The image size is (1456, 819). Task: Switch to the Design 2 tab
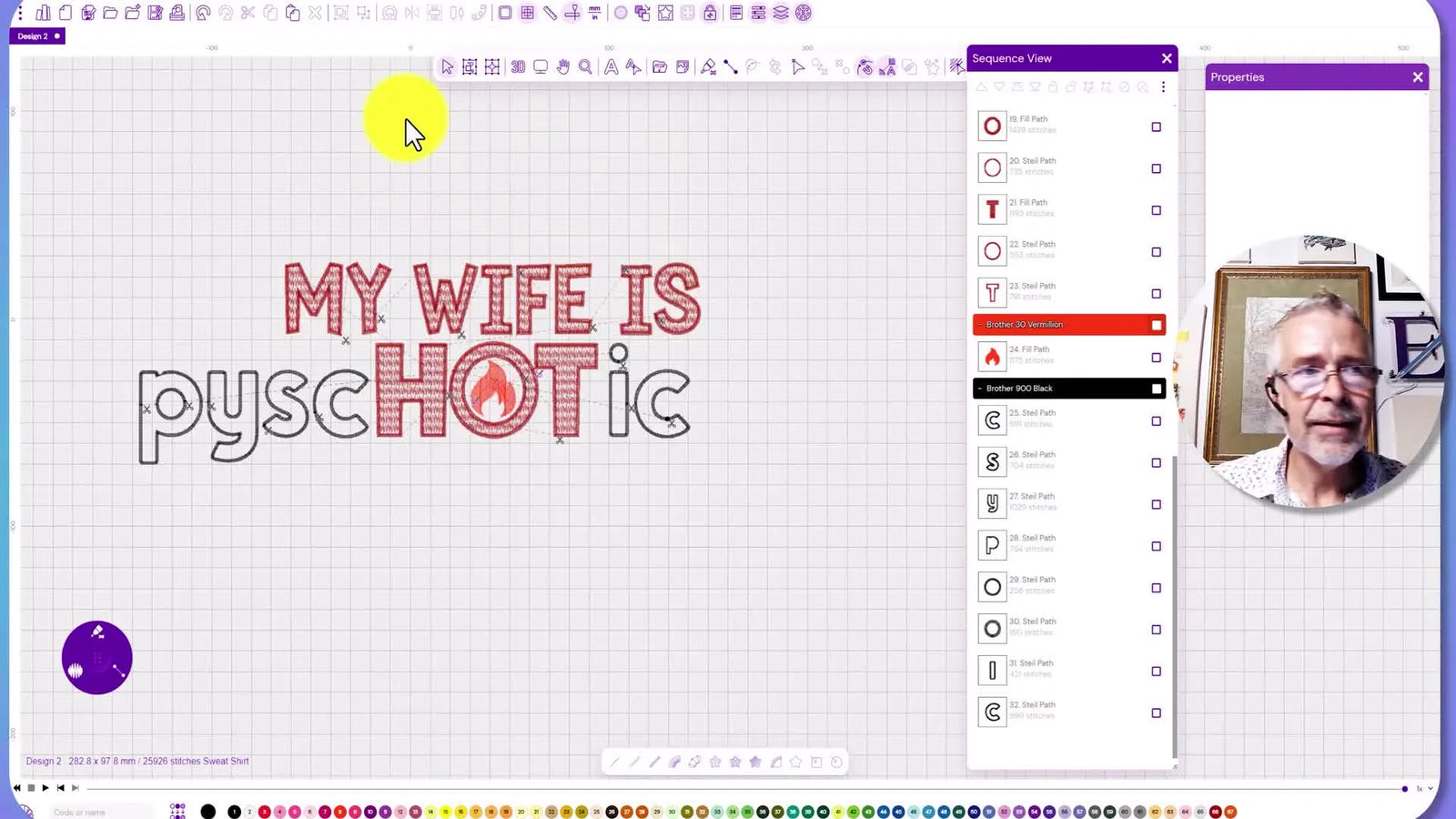(33, 36)
